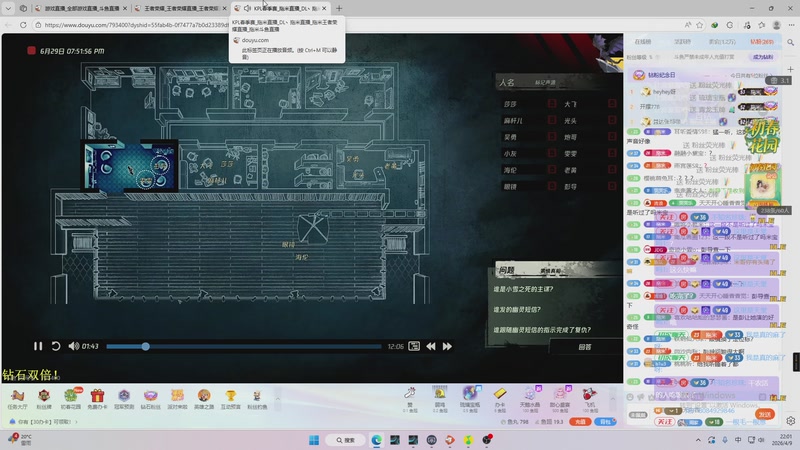
Task: Switch to 王者荣耀 browser tab
Action: (x=181, y=8)
